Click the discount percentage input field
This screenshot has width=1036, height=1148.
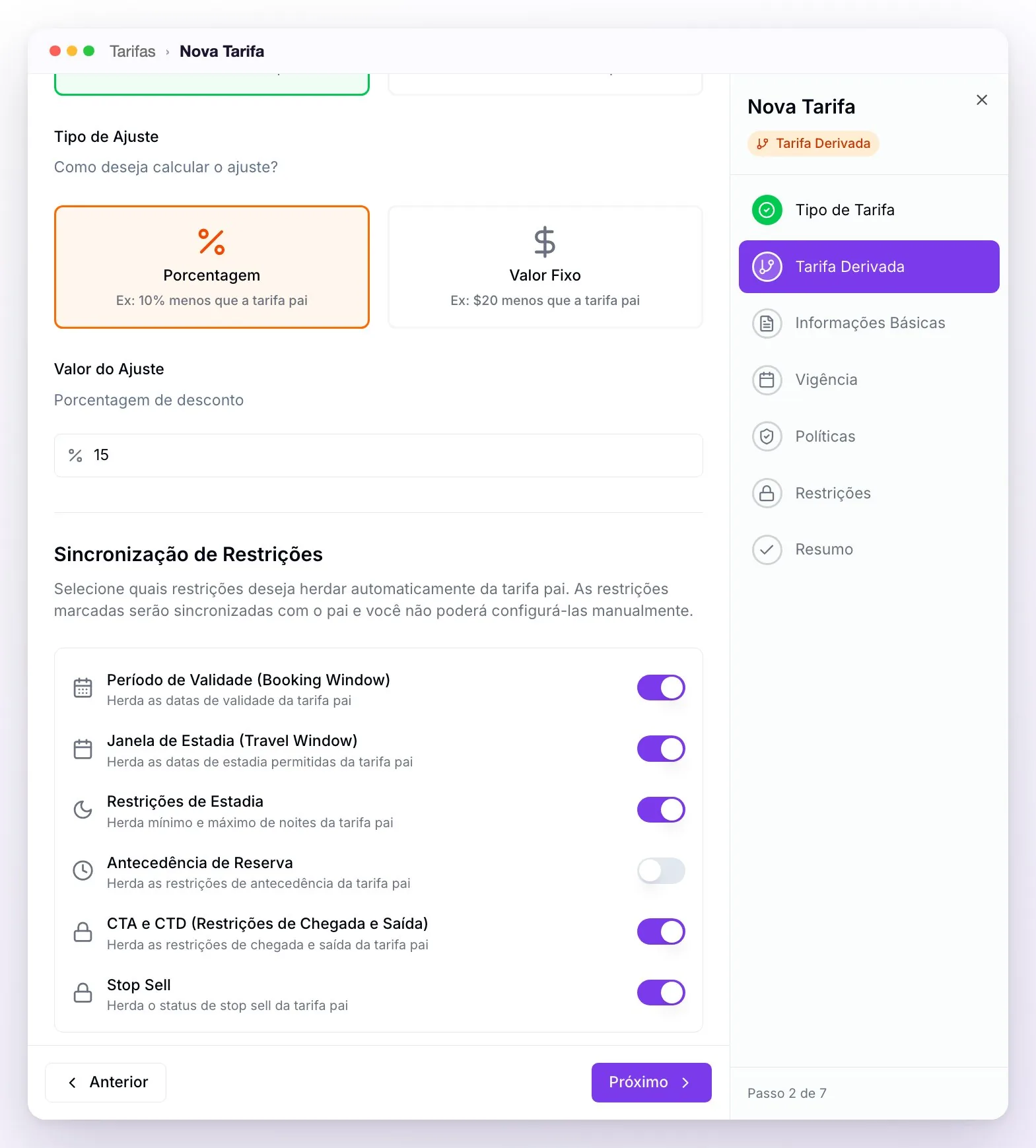click(378, 456)
